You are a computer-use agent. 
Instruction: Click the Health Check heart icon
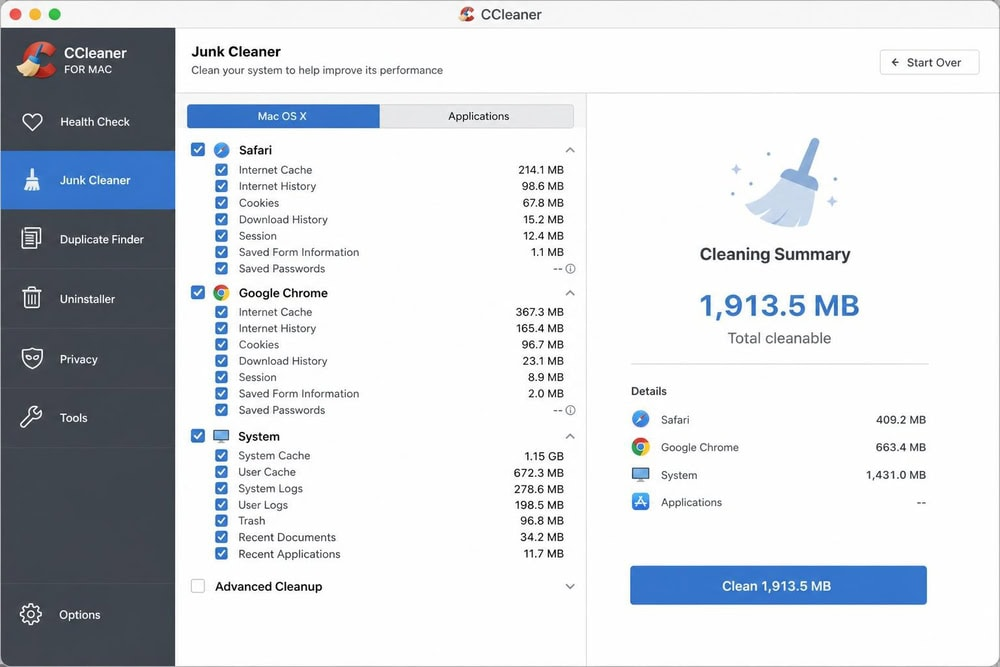[33, 122]
